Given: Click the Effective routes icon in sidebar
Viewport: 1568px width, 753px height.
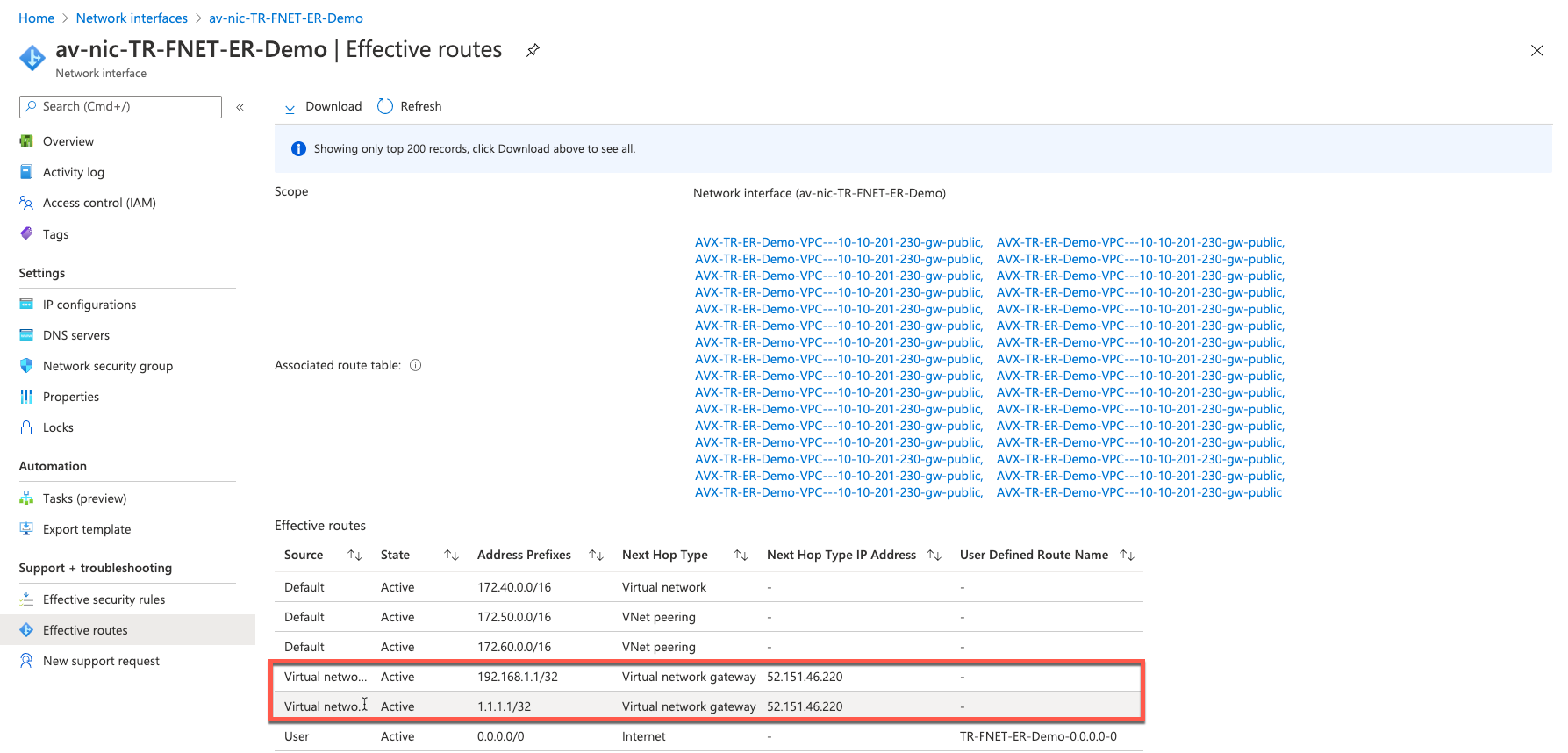Looking at the screenshot, I should (26, 630).
